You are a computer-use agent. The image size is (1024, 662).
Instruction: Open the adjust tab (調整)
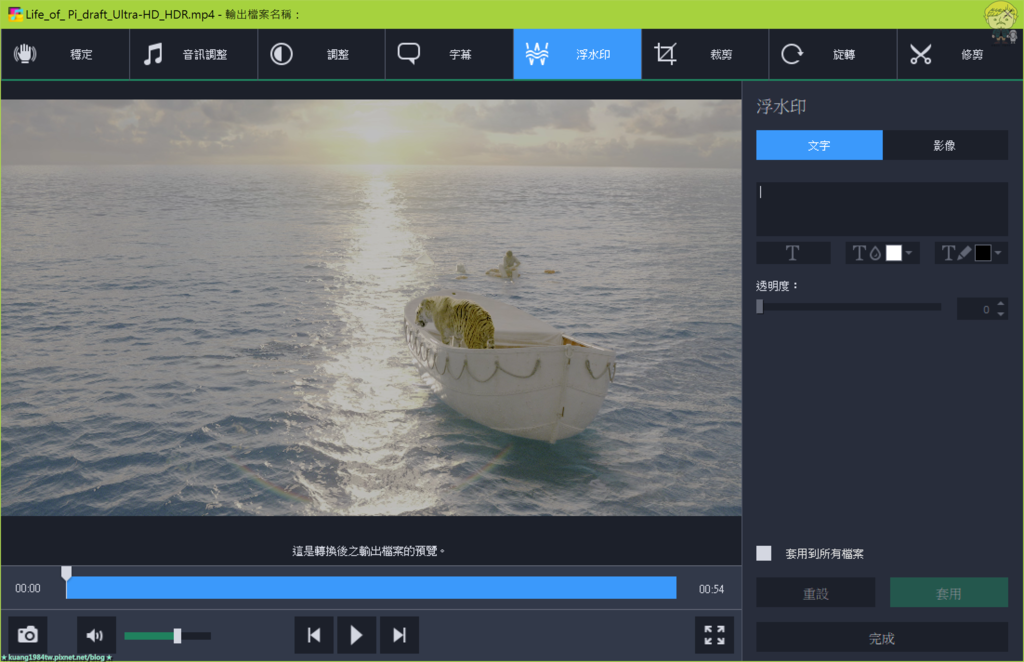coord(321,54)
